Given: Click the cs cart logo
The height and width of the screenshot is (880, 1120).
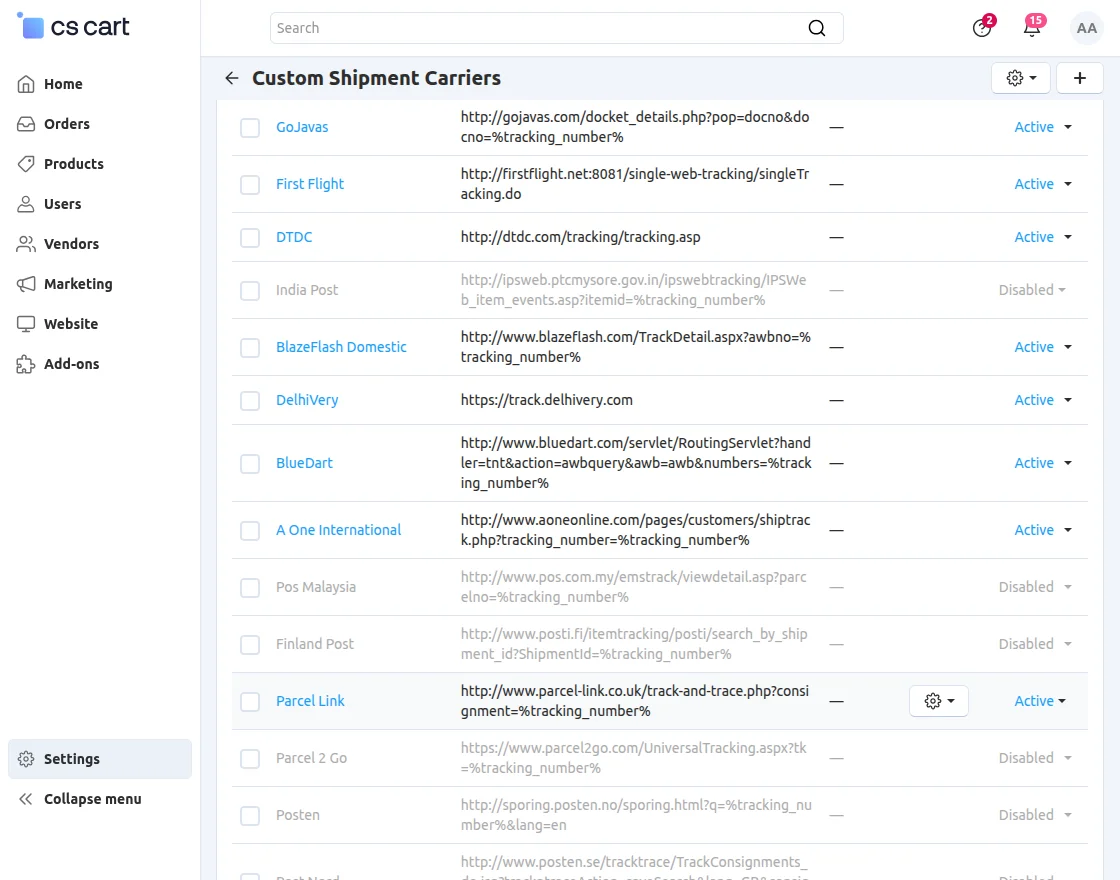Looking at the screenshot, I should (x=73, y=26).
